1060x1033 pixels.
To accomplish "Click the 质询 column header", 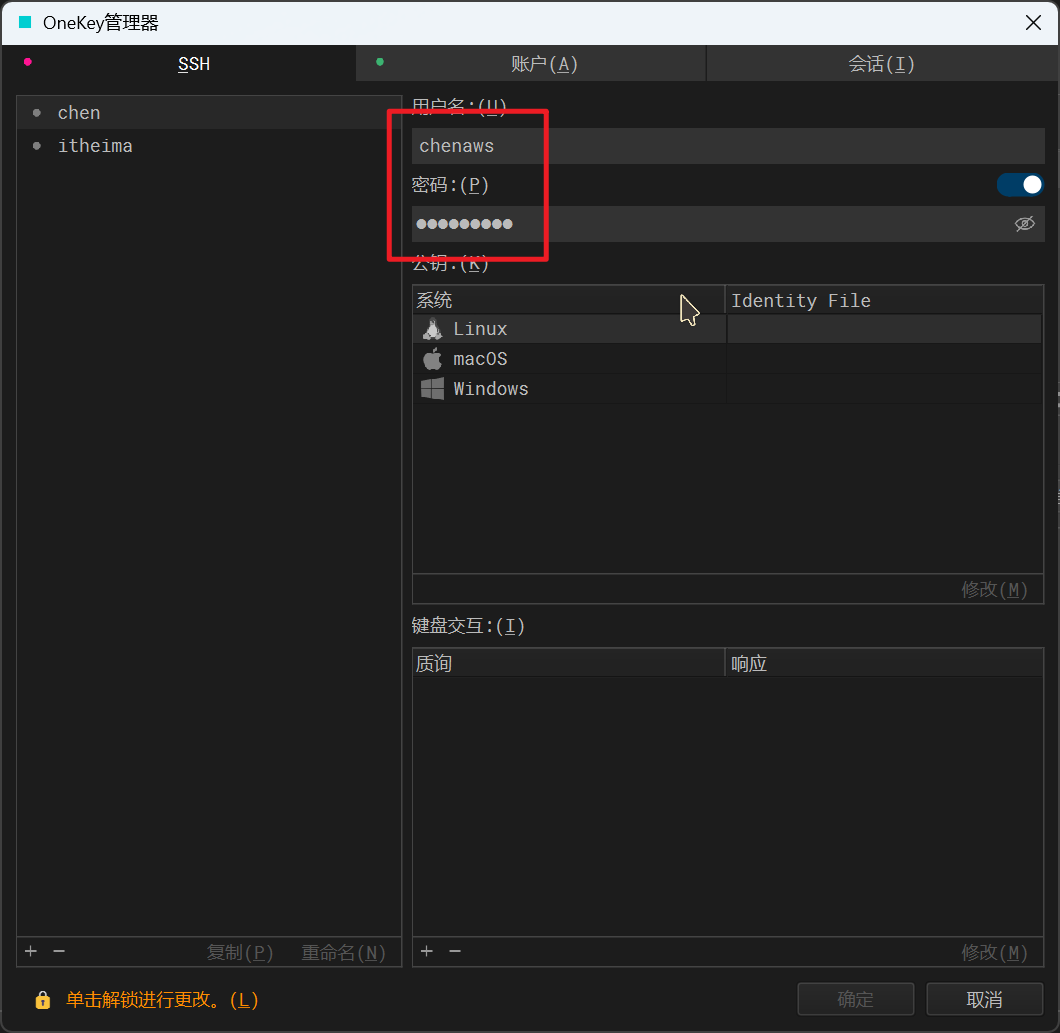I will click(569, 663).
